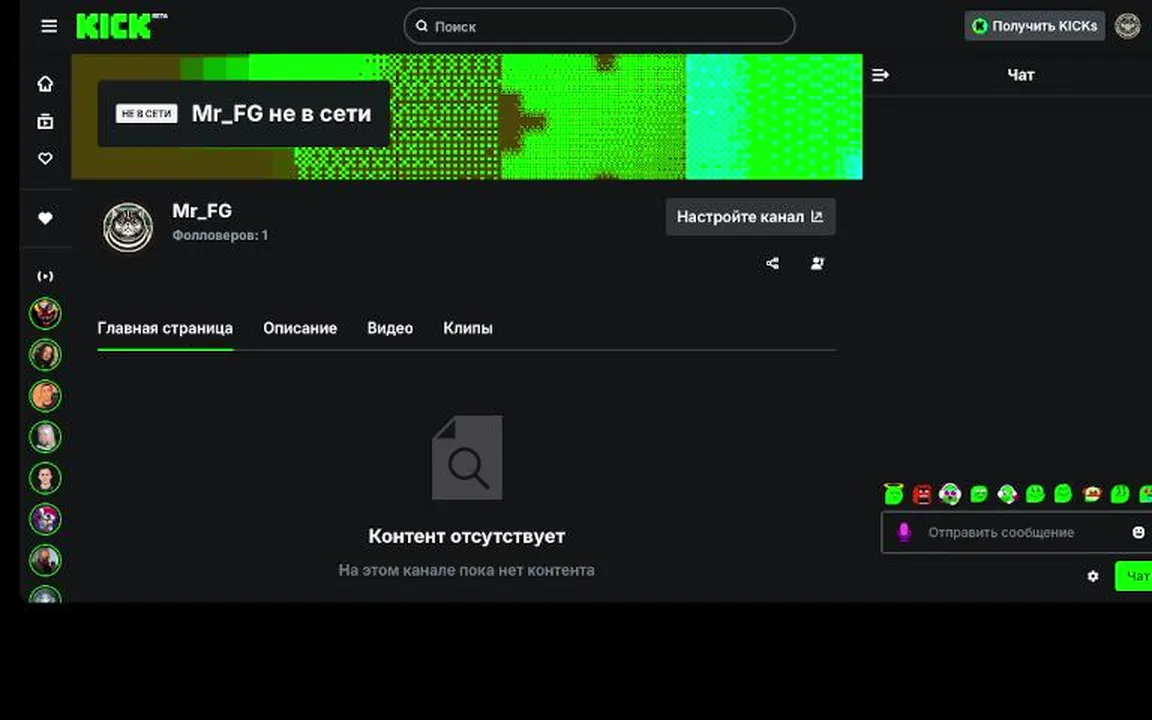
Task: Click the Отправить сообщение chat input
Action: [1017, 532]
